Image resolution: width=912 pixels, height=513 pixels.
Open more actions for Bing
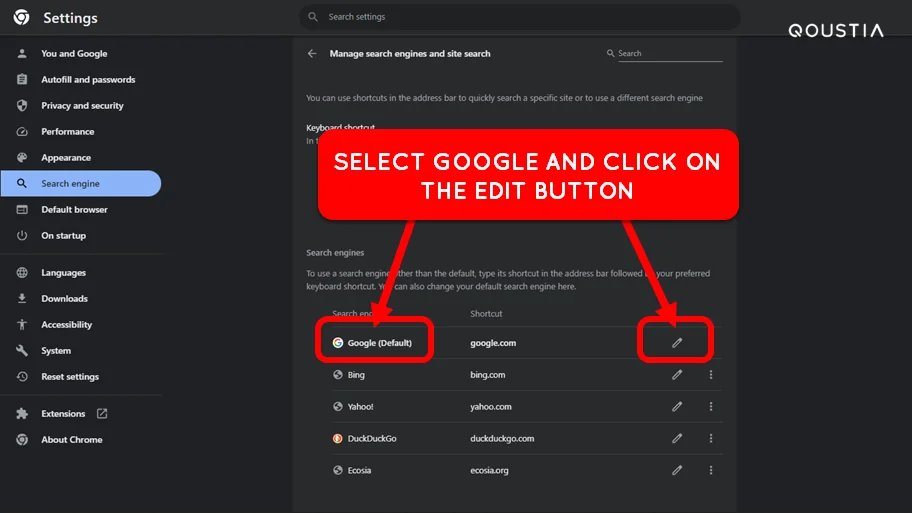[711, 375]
